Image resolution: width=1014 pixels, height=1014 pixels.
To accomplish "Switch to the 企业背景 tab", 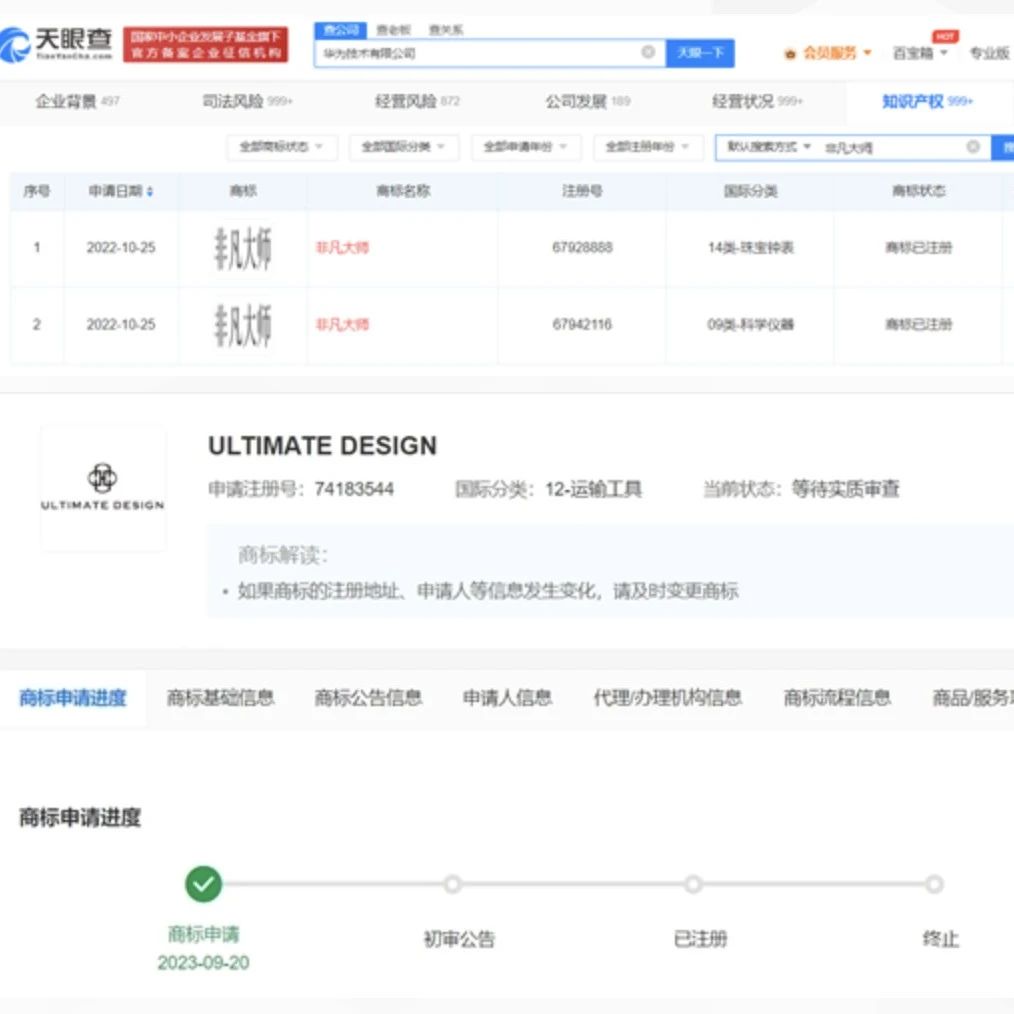I will 78,102.
